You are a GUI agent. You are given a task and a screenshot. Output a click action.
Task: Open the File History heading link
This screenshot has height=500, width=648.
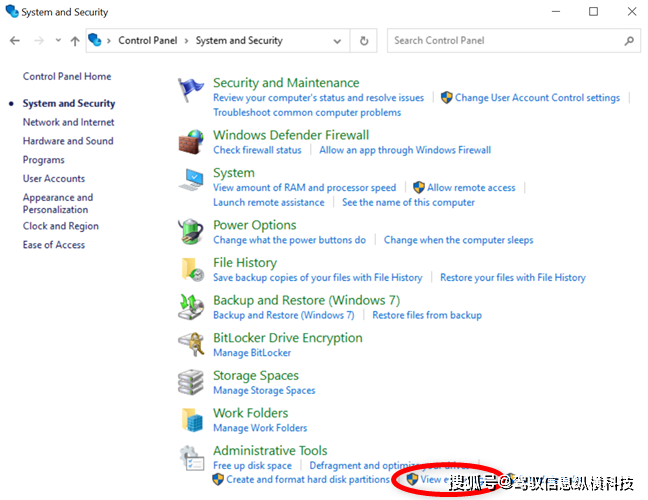click(x=245, y=263)
